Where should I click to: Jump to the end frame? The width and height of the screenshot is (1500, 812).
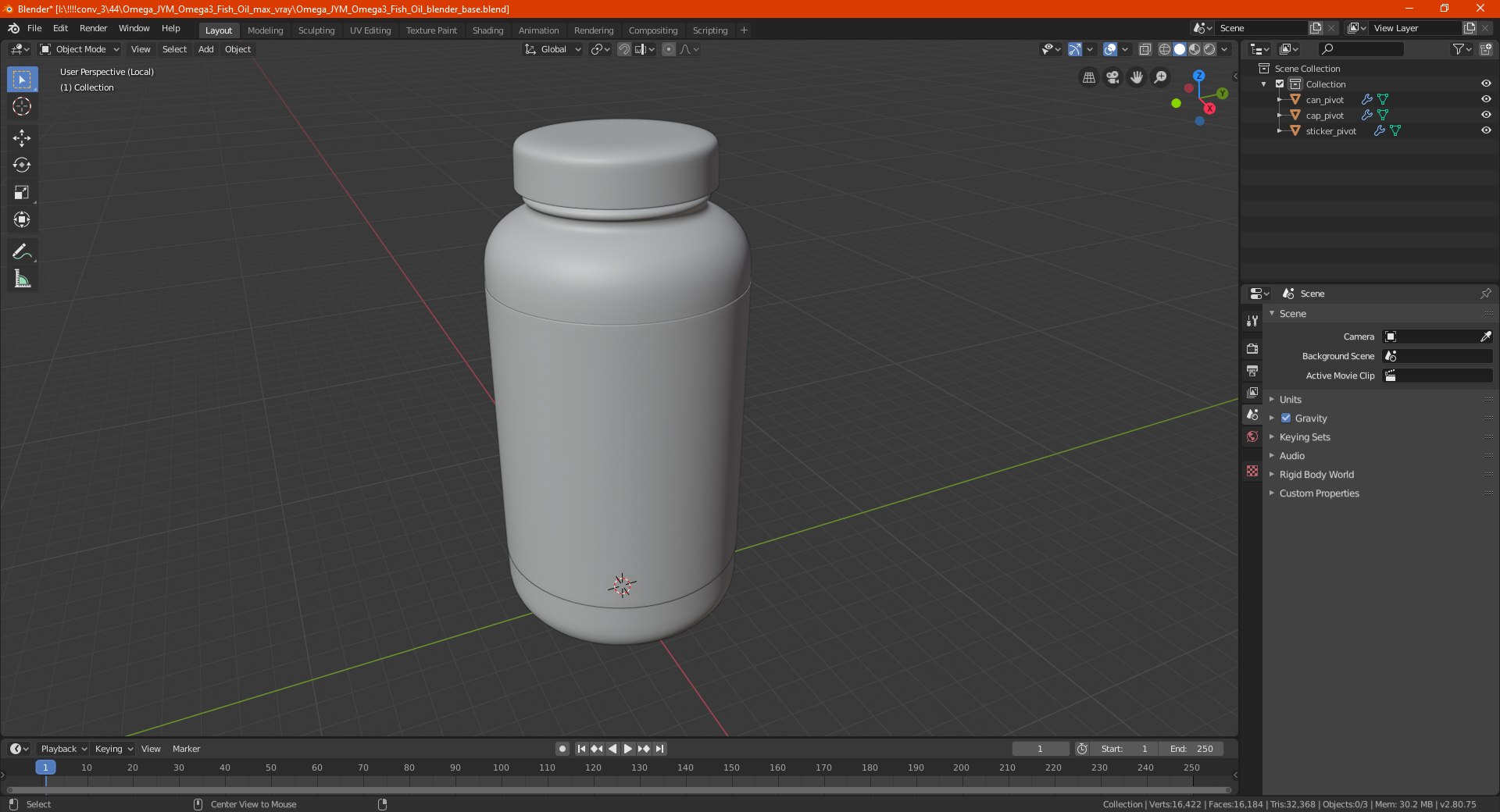(x=660, y=749)
